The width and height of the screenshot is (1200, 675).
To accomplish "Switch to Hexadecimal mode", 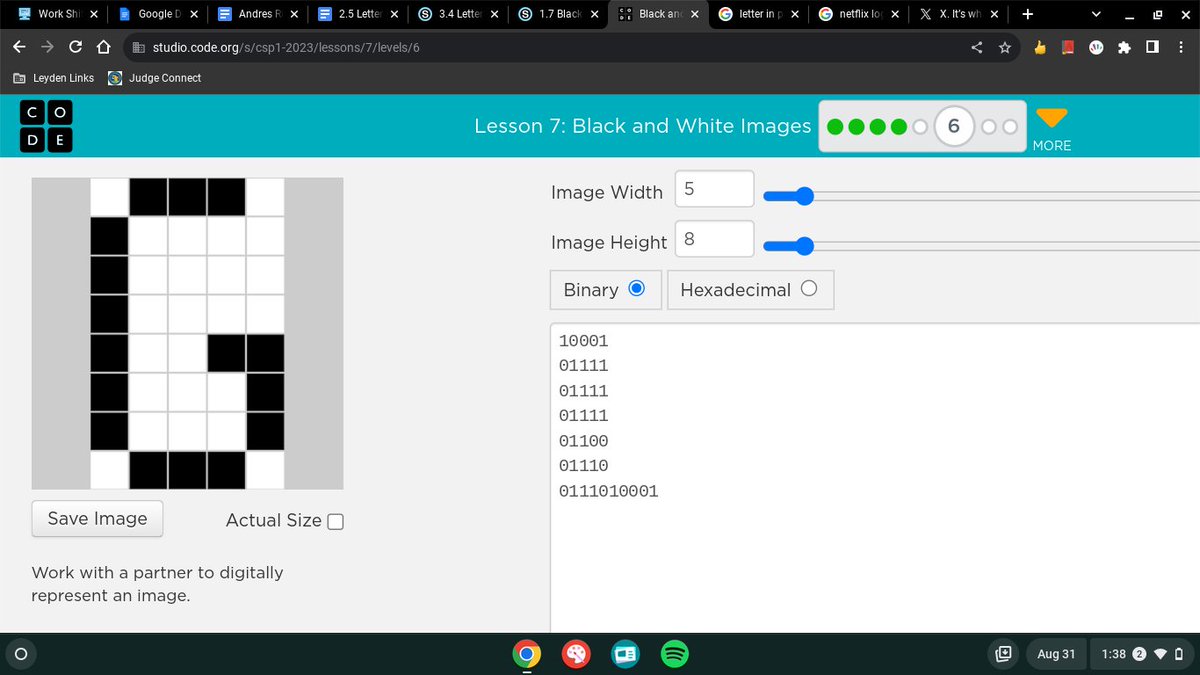I will pos(812,287).
